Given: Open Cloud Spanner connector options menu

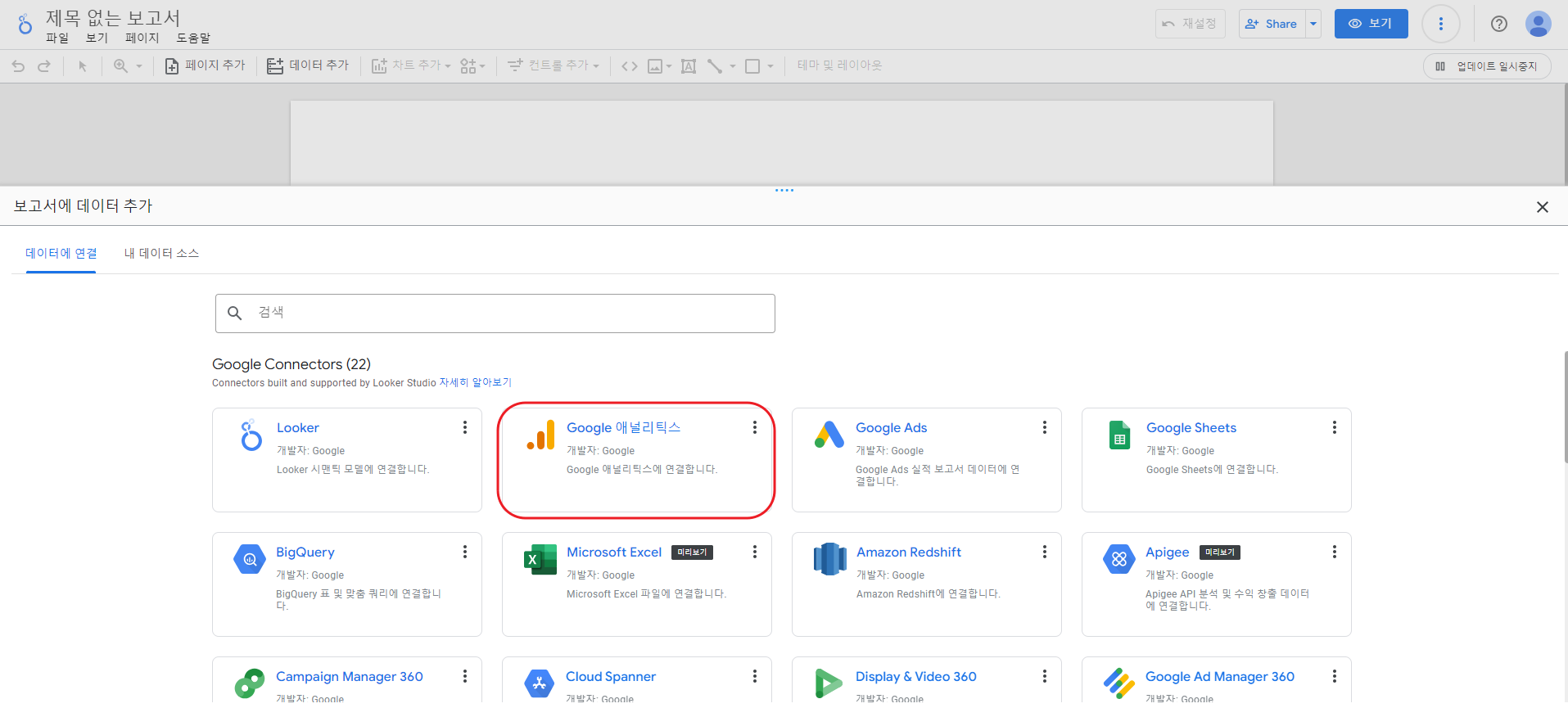Looking at the screenshot, I should 755,676.
